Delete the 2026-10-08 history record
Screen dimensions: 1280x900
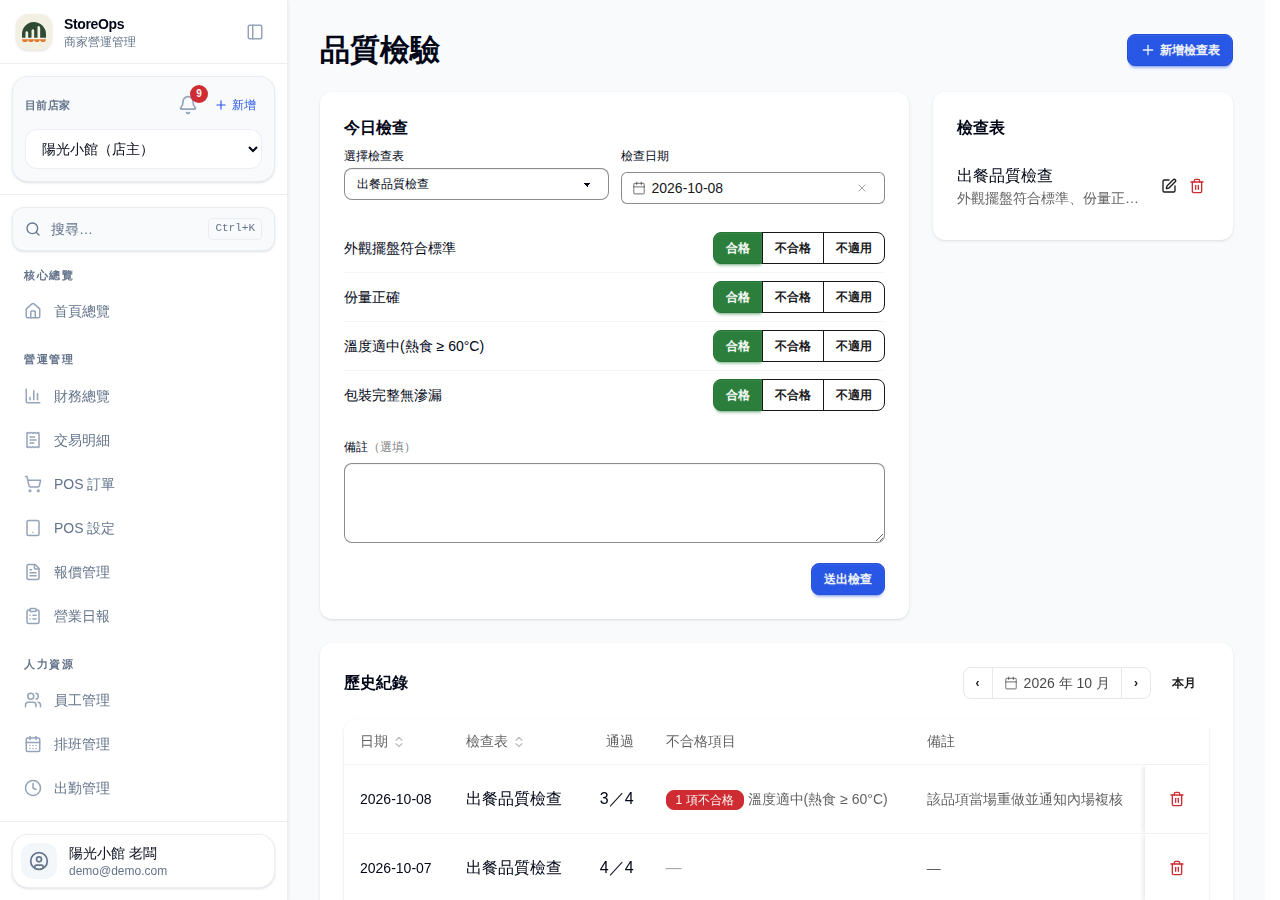click(x=1177, y=799)
